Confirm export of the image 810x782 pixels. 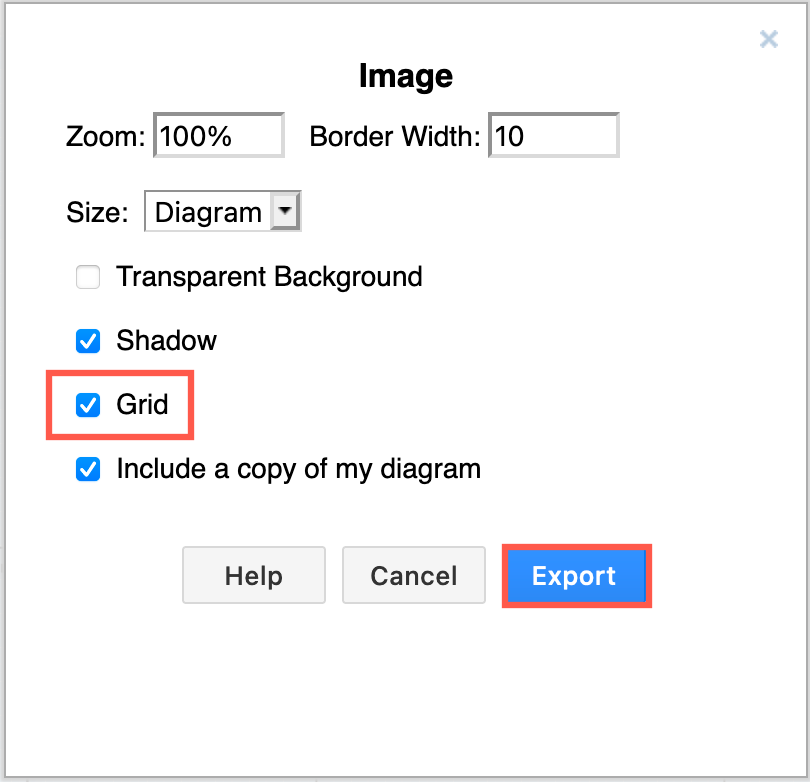(575, 575)
